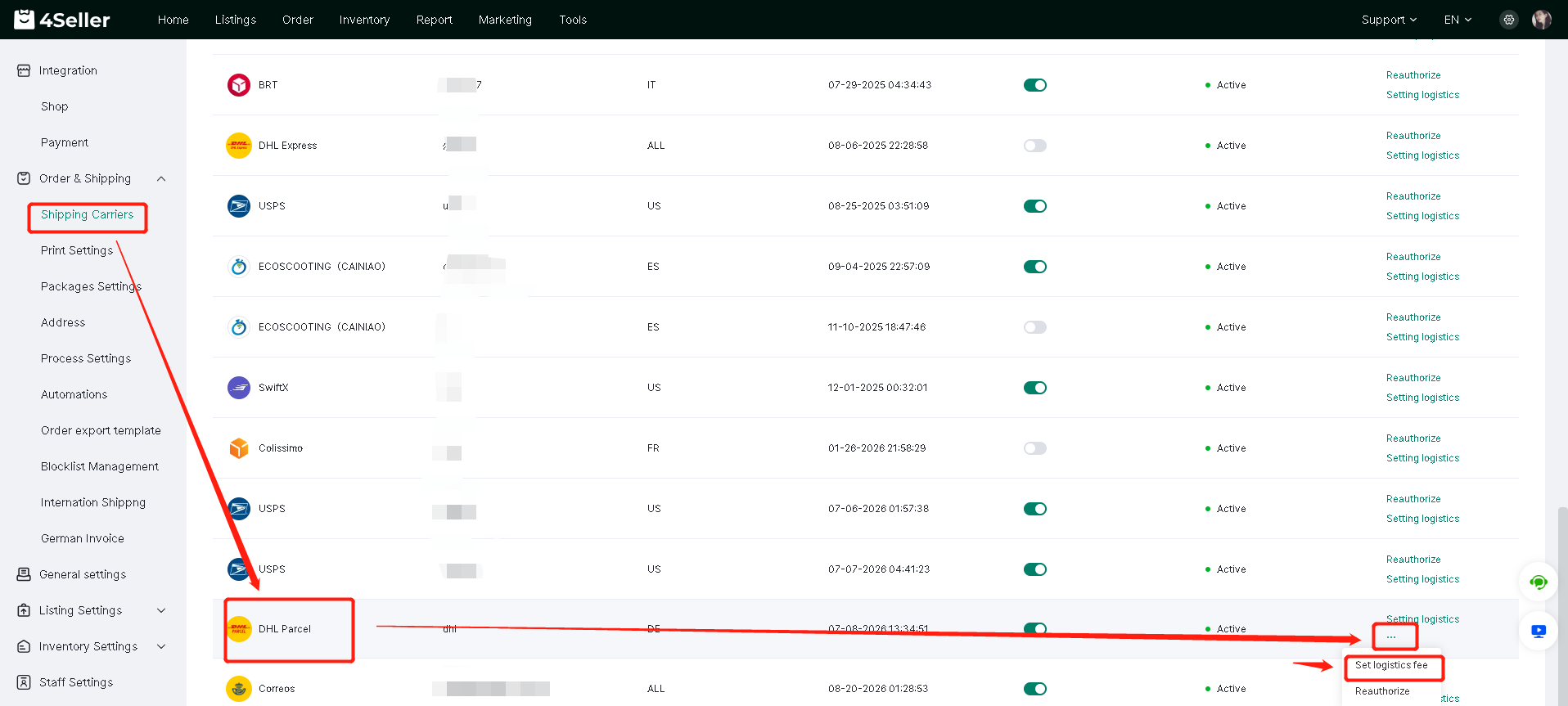1568x706 pixels.
Task: Expand the Listing Settings section chevron
Action: tap(161, 610)
